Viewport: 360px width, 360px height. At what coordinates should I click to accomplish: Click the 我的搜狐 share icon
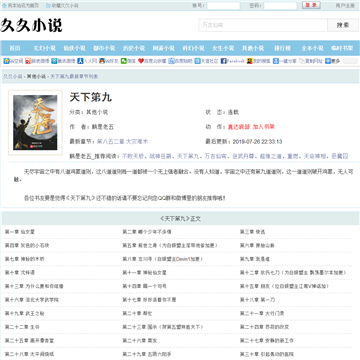pyautogui.click(x=249, y=61)
